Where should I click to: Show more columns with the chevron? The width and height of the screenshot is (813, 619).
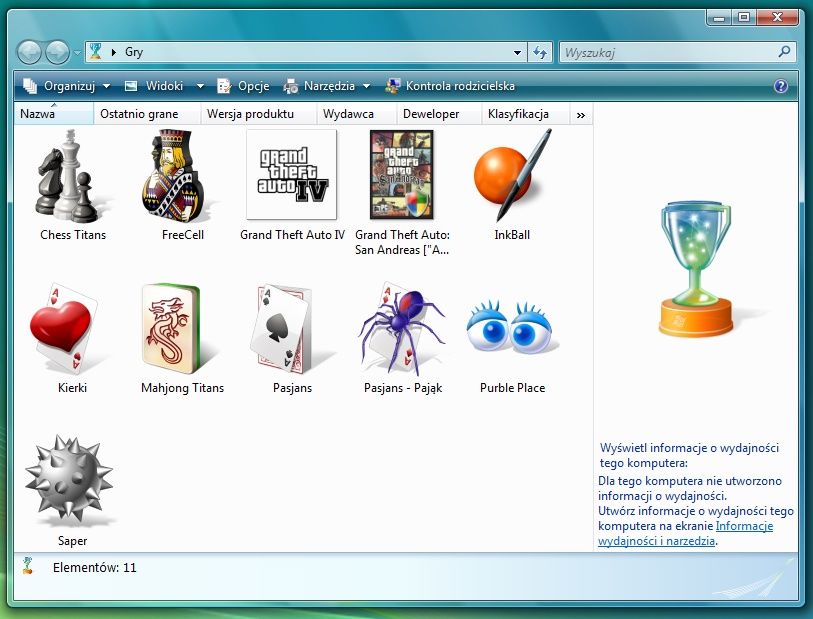(581, 115)
